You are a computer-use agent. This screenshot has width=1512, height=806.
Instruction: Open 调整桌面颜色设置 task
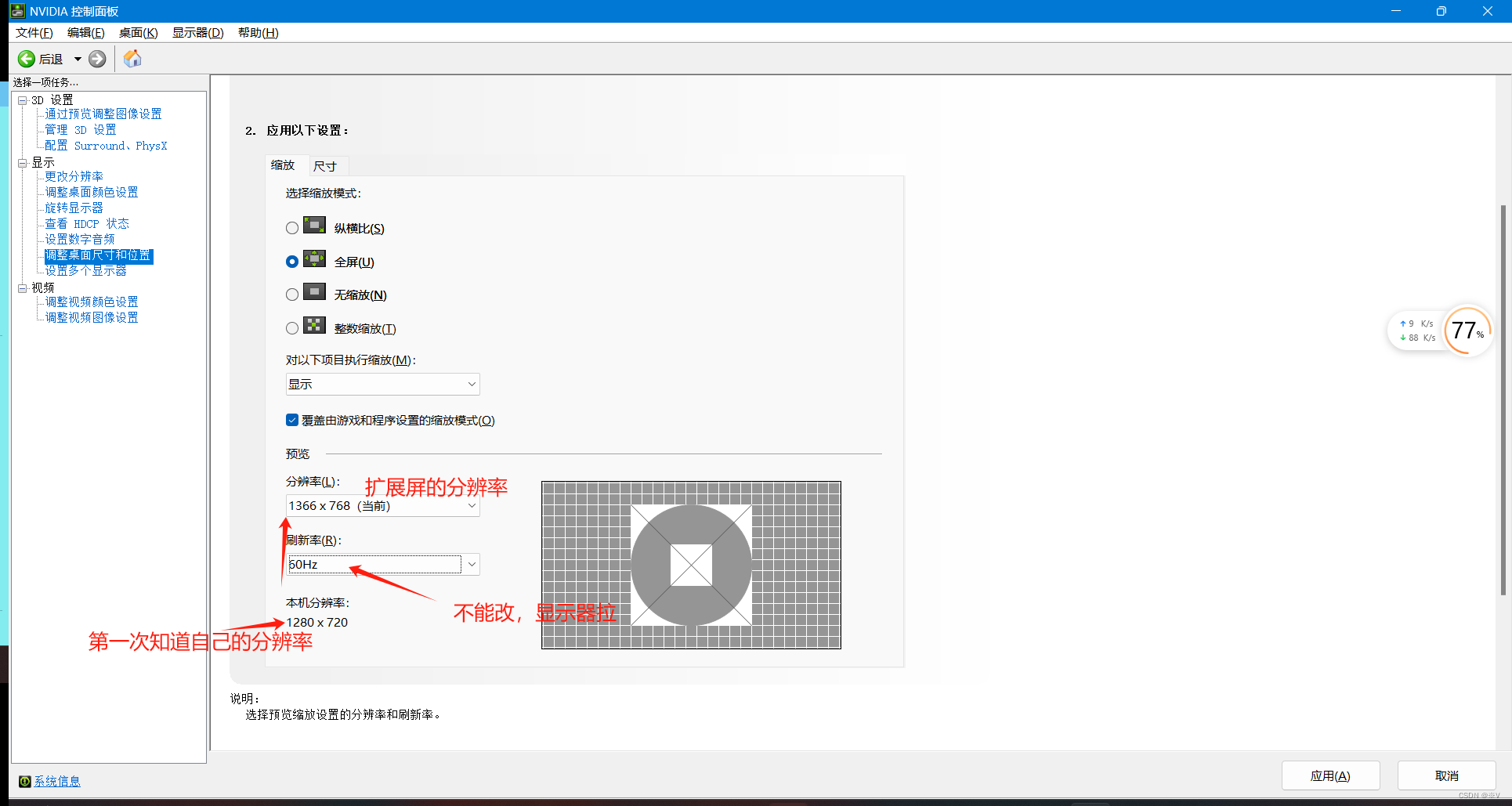click(x=92, y=193)
